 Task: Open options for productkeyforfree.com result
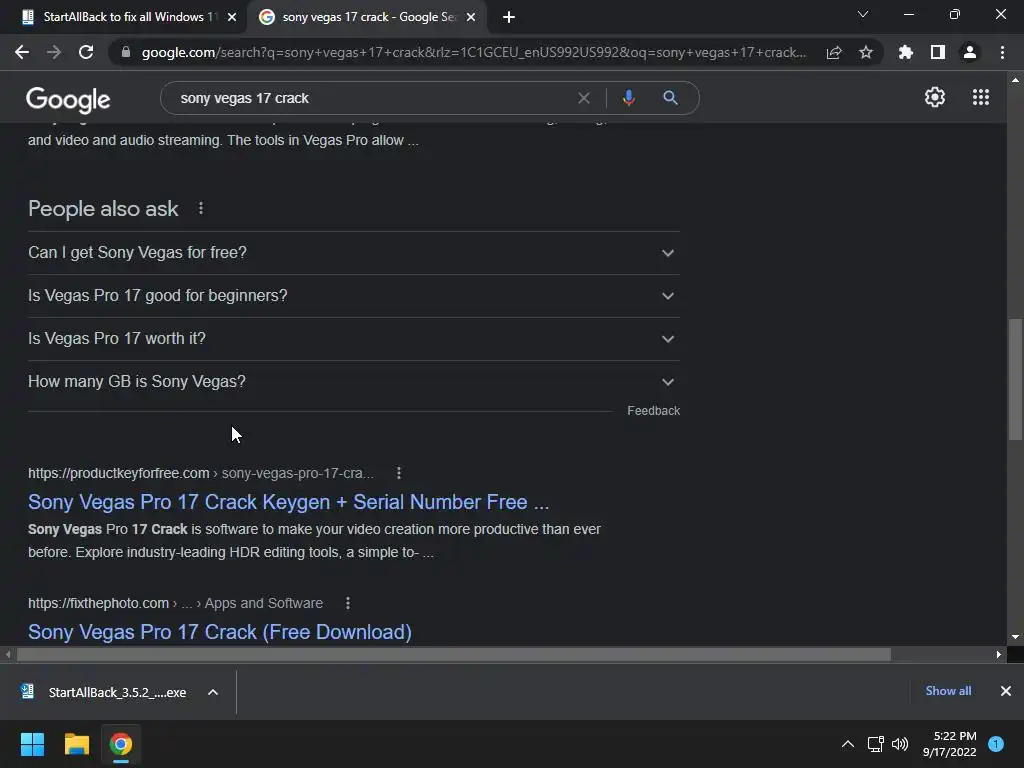coord(398,473)
